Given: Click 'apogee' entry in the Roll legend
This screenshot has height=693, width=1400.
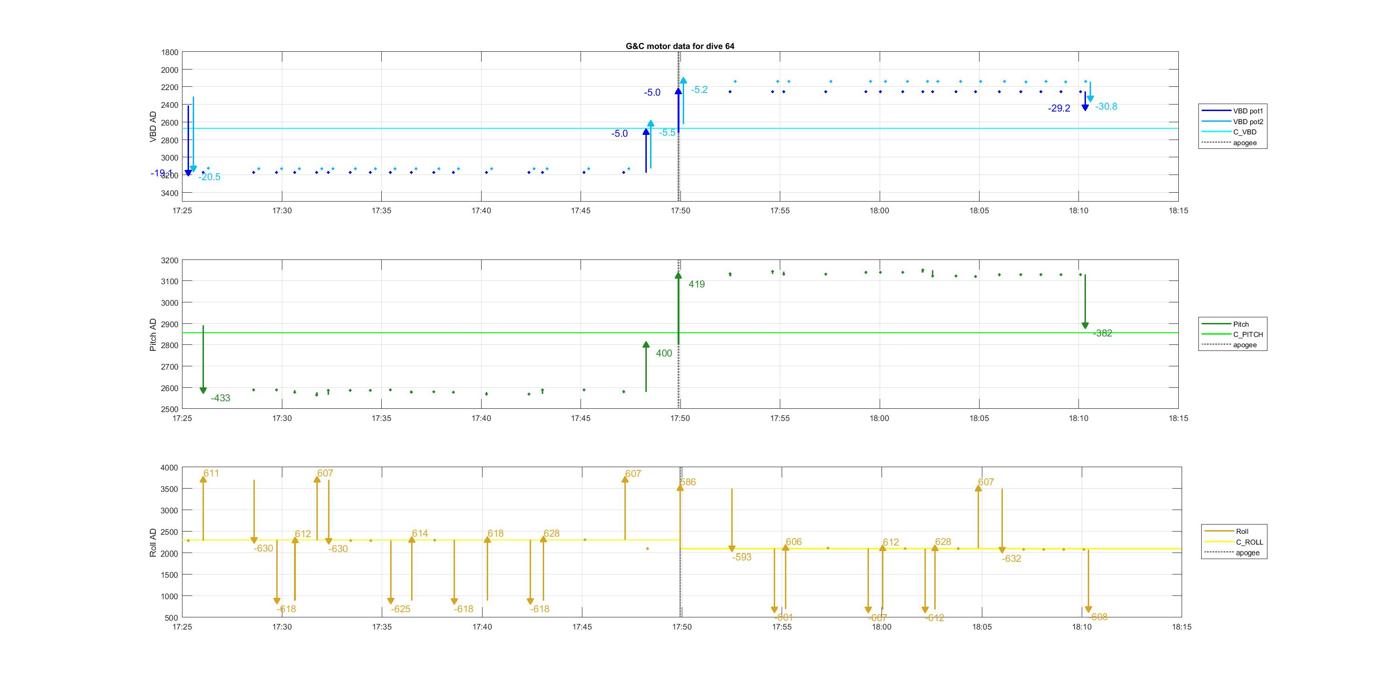Looking at the screenshot, I should click(x=1247, y=553).
